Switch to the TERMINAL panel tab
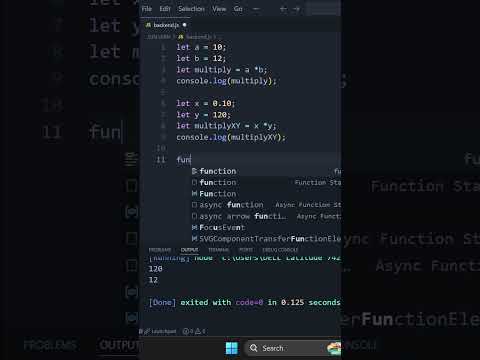This screenshot has width=480, height=360. [x=218, y=250]
